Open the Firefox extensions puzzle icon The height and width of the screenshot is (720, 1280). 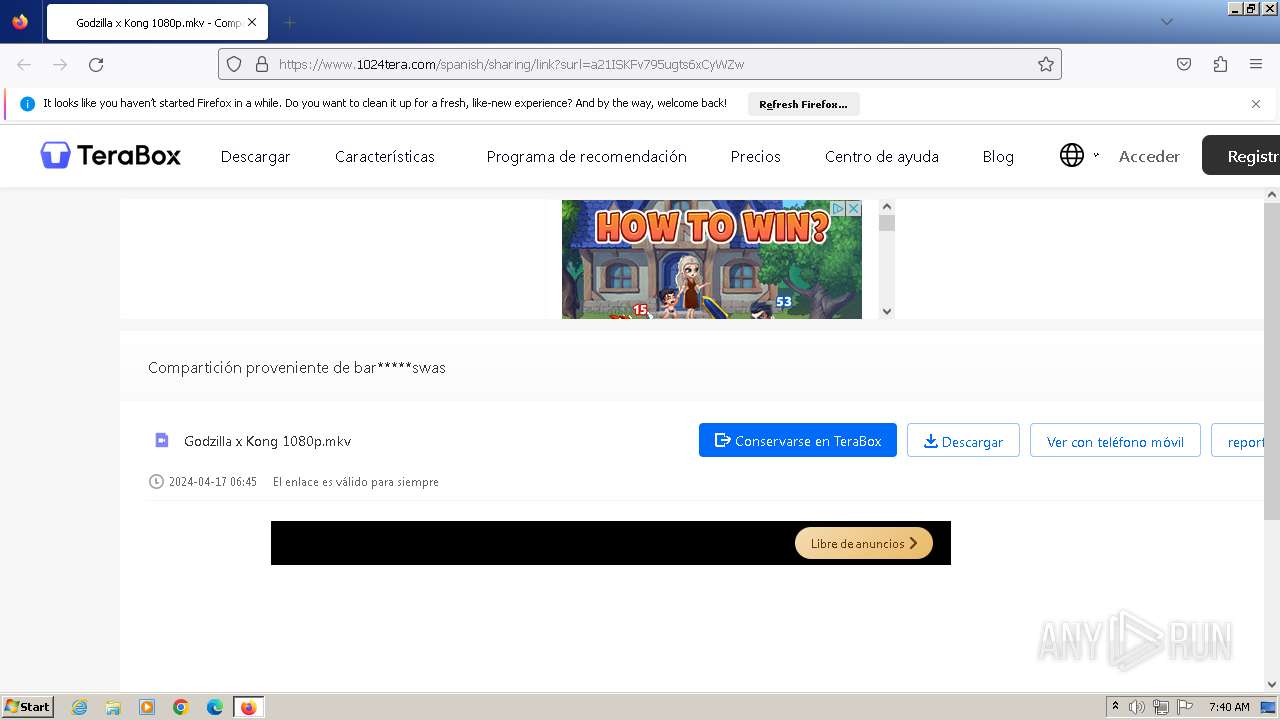tap(1220, 64)
